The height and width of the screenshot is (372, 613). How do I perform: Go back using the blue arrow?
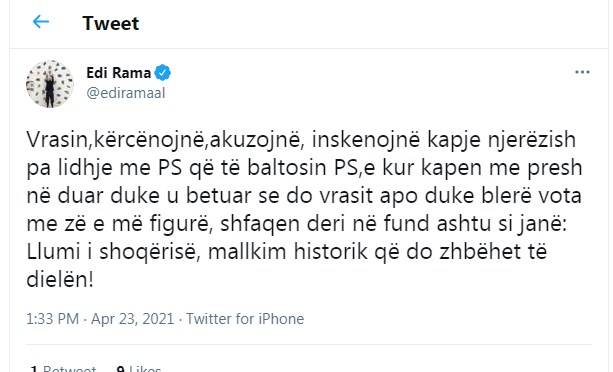pyautogui.click(x=41, y=22)
